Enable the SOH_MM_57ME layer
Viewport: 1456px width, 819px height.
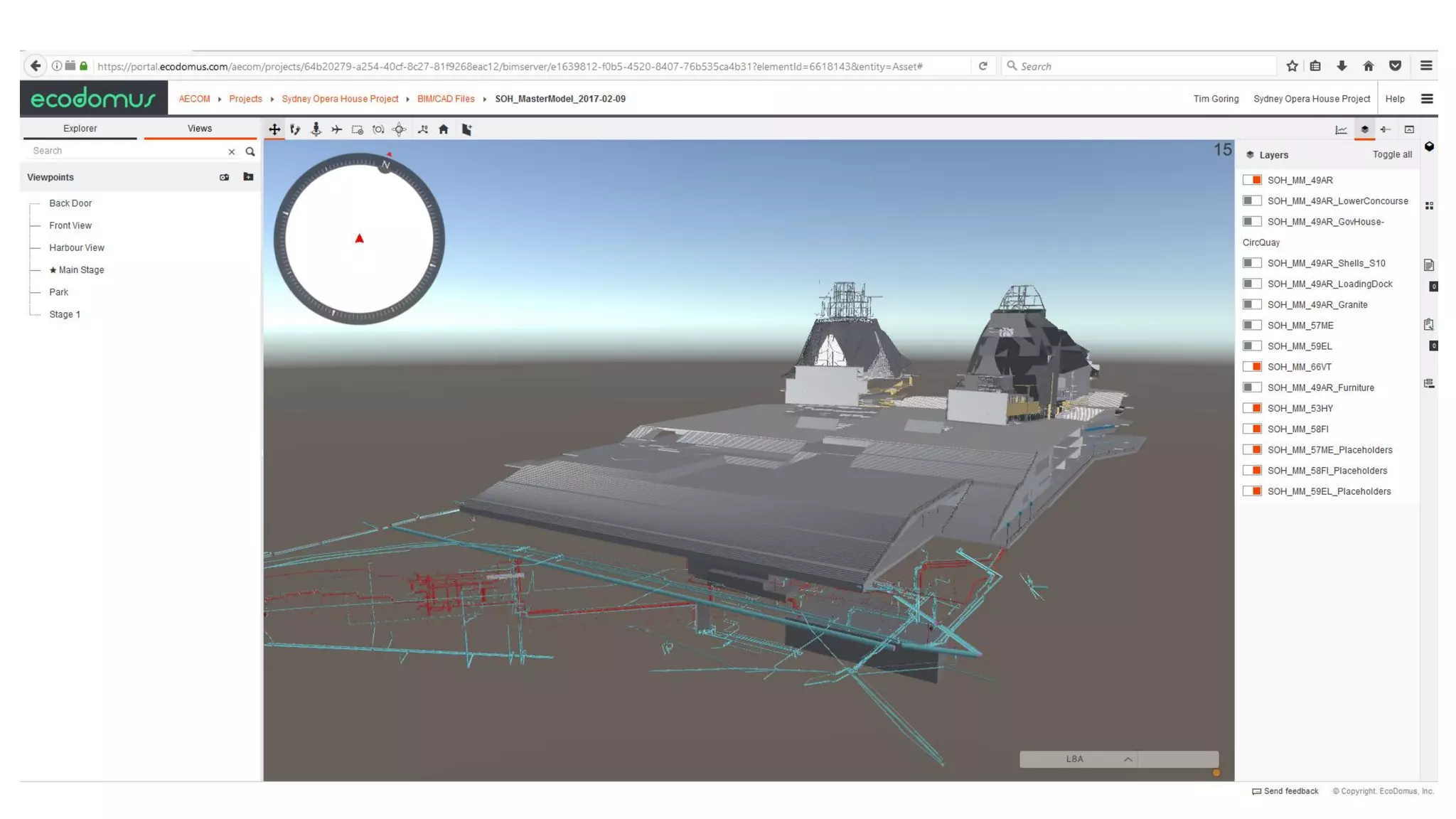coord(1252,325)
